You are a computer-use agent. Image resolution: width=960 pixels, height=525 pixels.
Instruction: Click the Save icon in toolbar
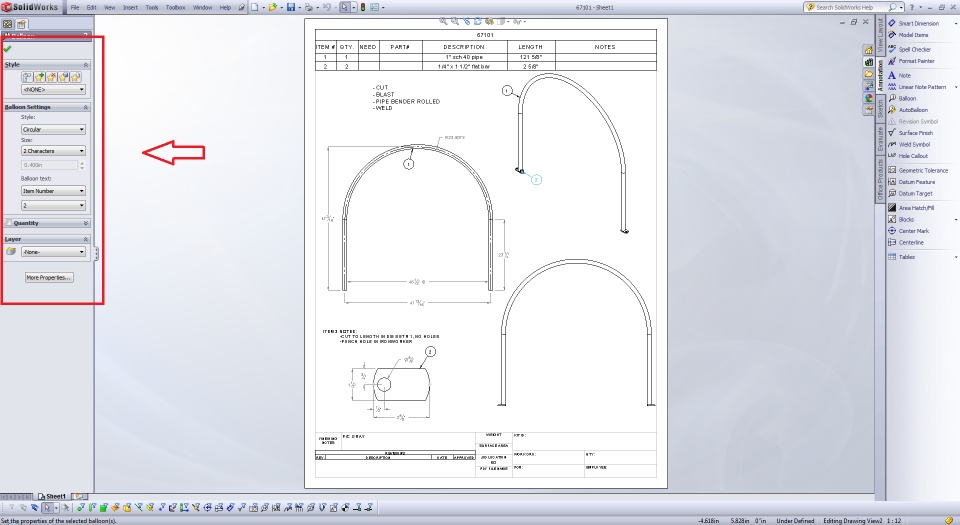291,7
